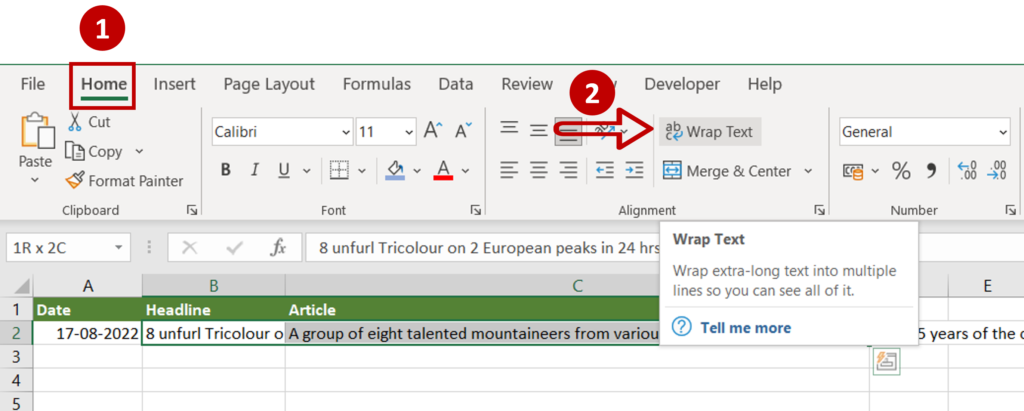Open the font size 11 dropdown
Image resolution: width=1024 pixels, height=411 pixels.
[409, 132]
